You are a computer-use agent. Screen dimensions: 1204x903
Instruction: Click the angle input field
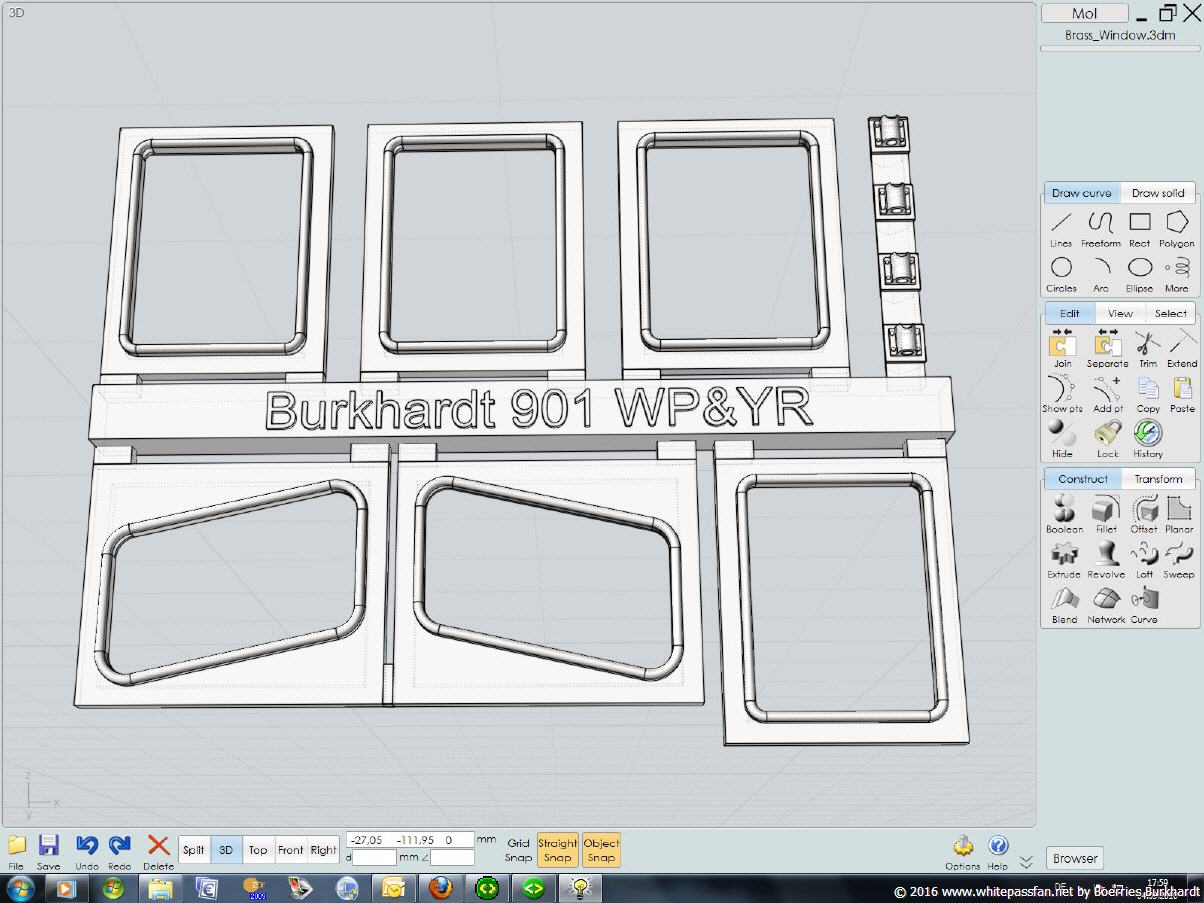[452, 857]
